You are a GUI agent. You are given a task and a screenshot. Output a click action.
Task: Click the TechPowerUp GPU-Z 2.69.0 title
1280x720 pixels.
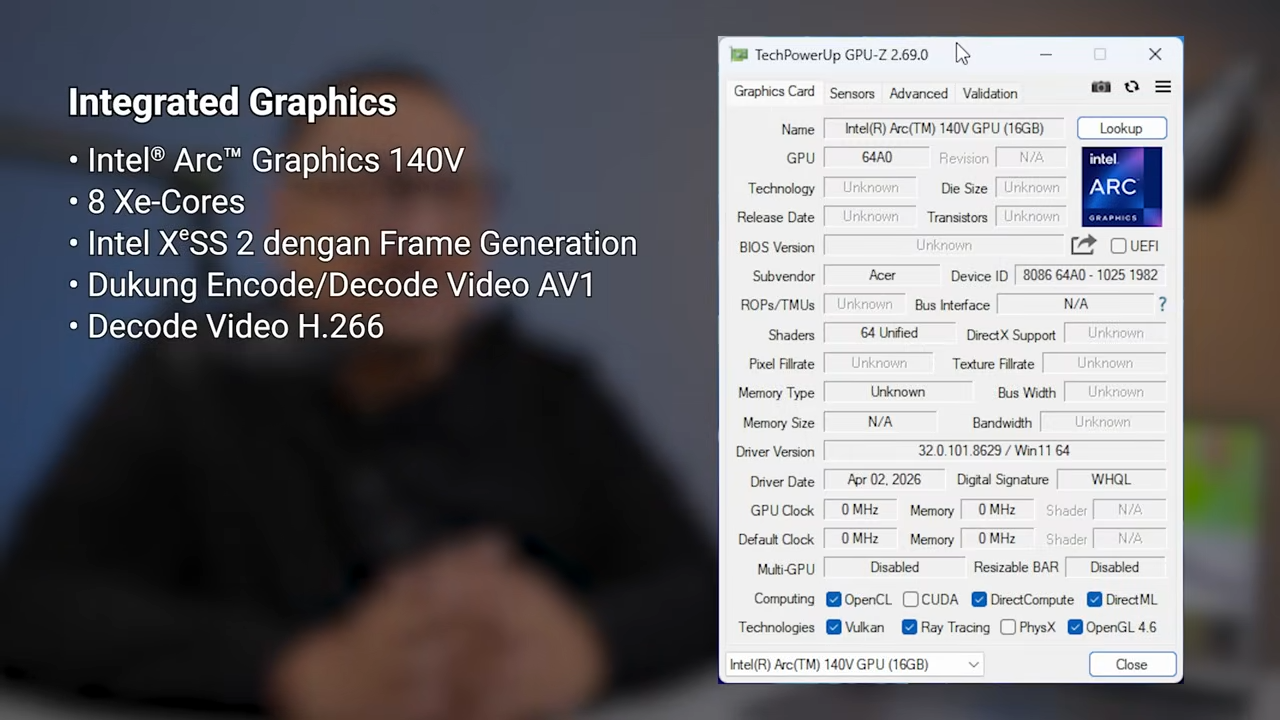click(x=841, y=55)
